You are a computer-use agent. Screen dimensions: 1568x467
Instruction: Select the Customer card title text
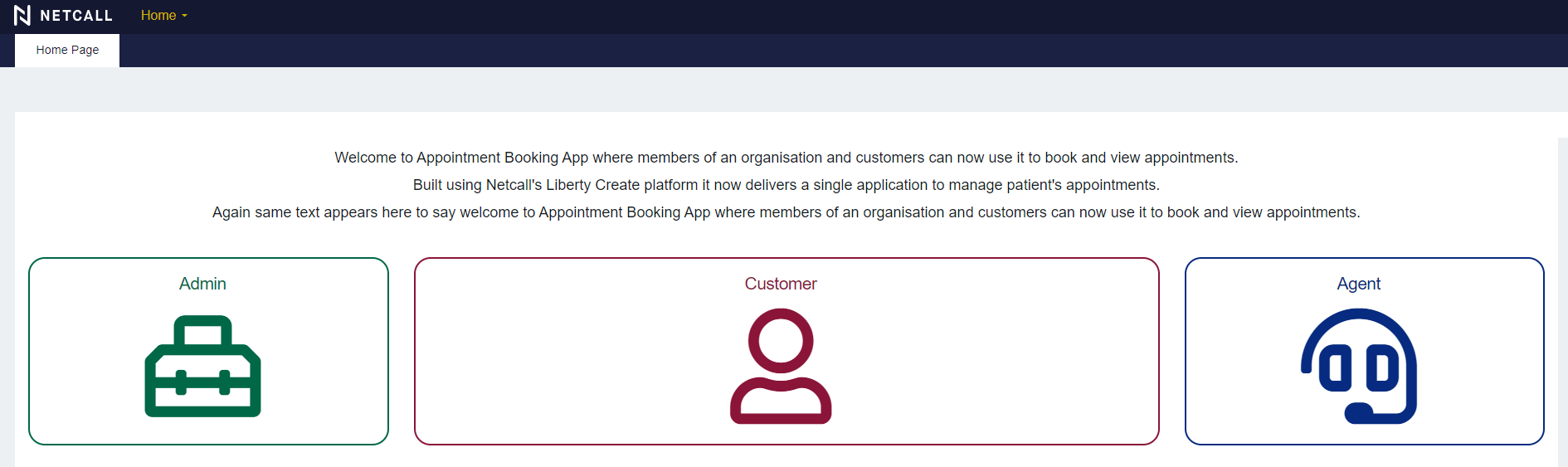pyautogui.click(x=781, y=284)
